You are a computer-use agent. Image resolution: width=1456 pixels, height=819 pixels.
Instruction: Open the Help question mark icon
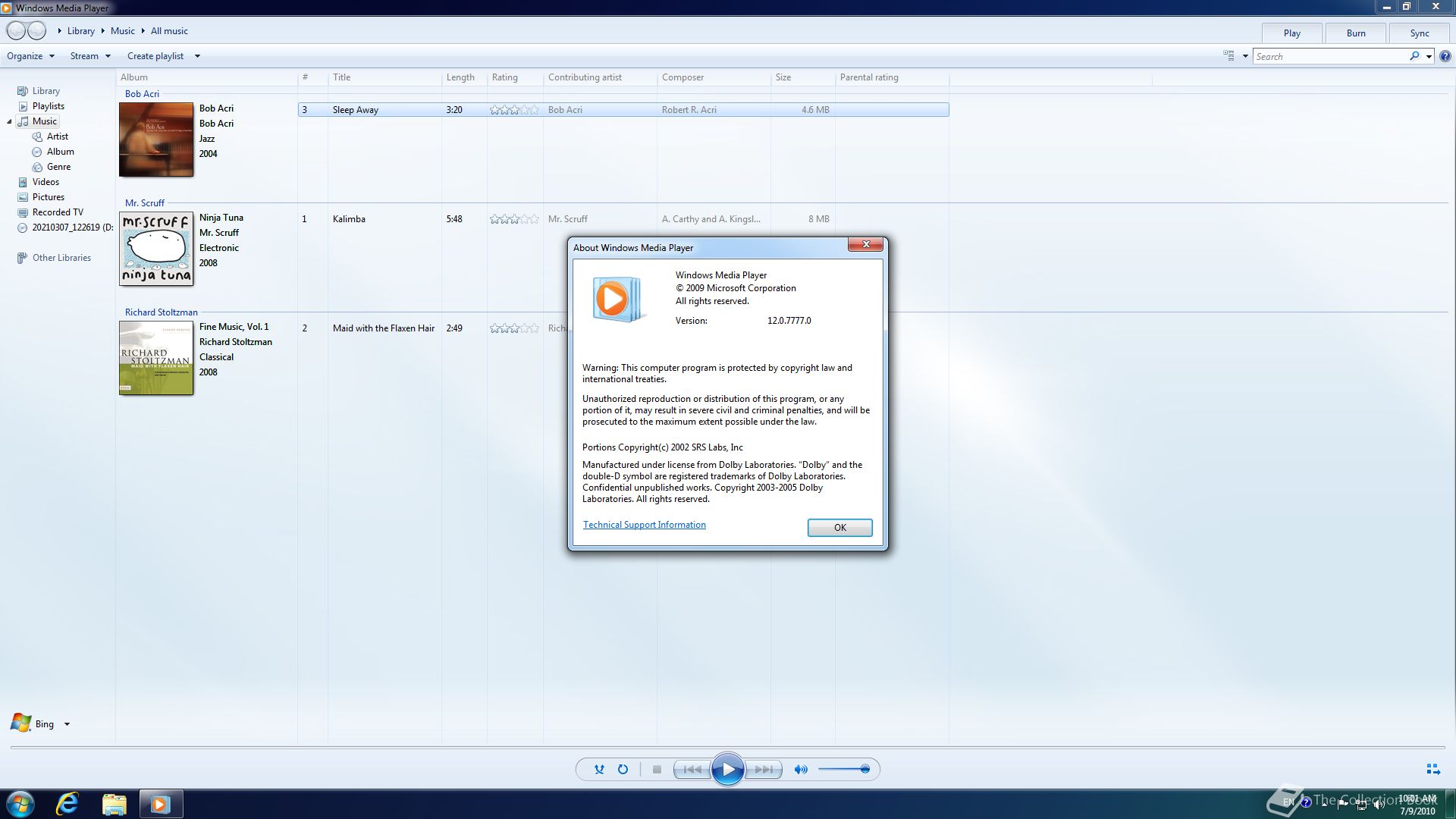(x=1445, y=56)
